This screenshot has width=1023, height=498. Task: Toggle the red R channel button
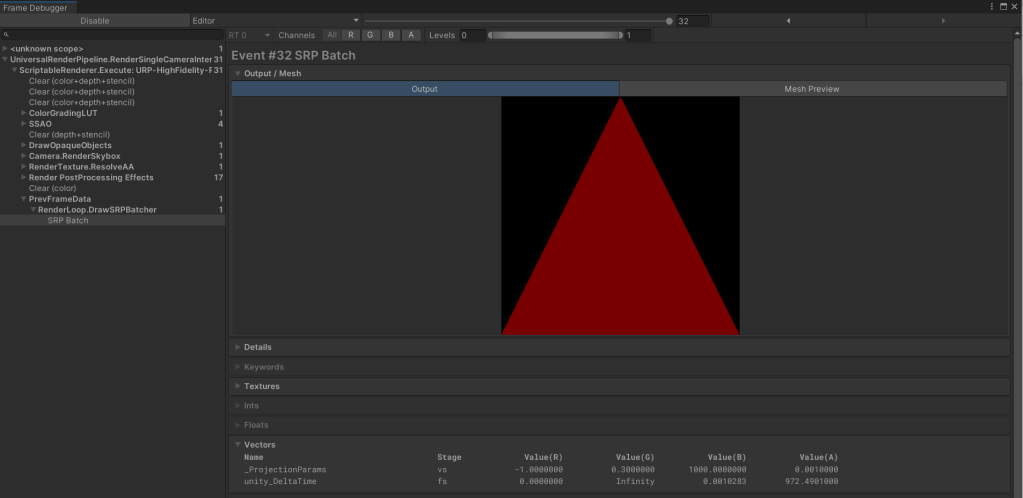coord(350,35)
